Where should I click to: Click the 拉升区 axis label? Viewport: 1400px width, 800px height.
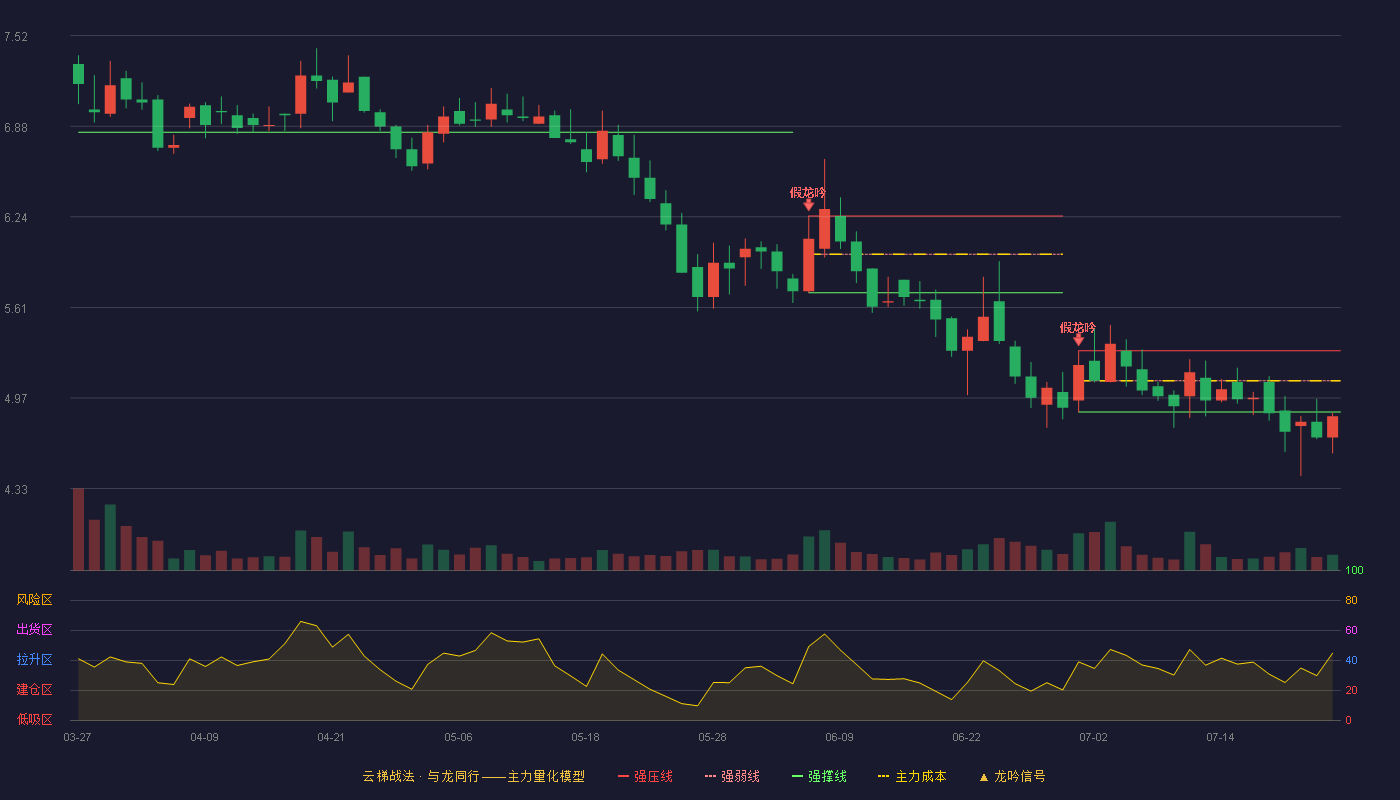[34, 660]
